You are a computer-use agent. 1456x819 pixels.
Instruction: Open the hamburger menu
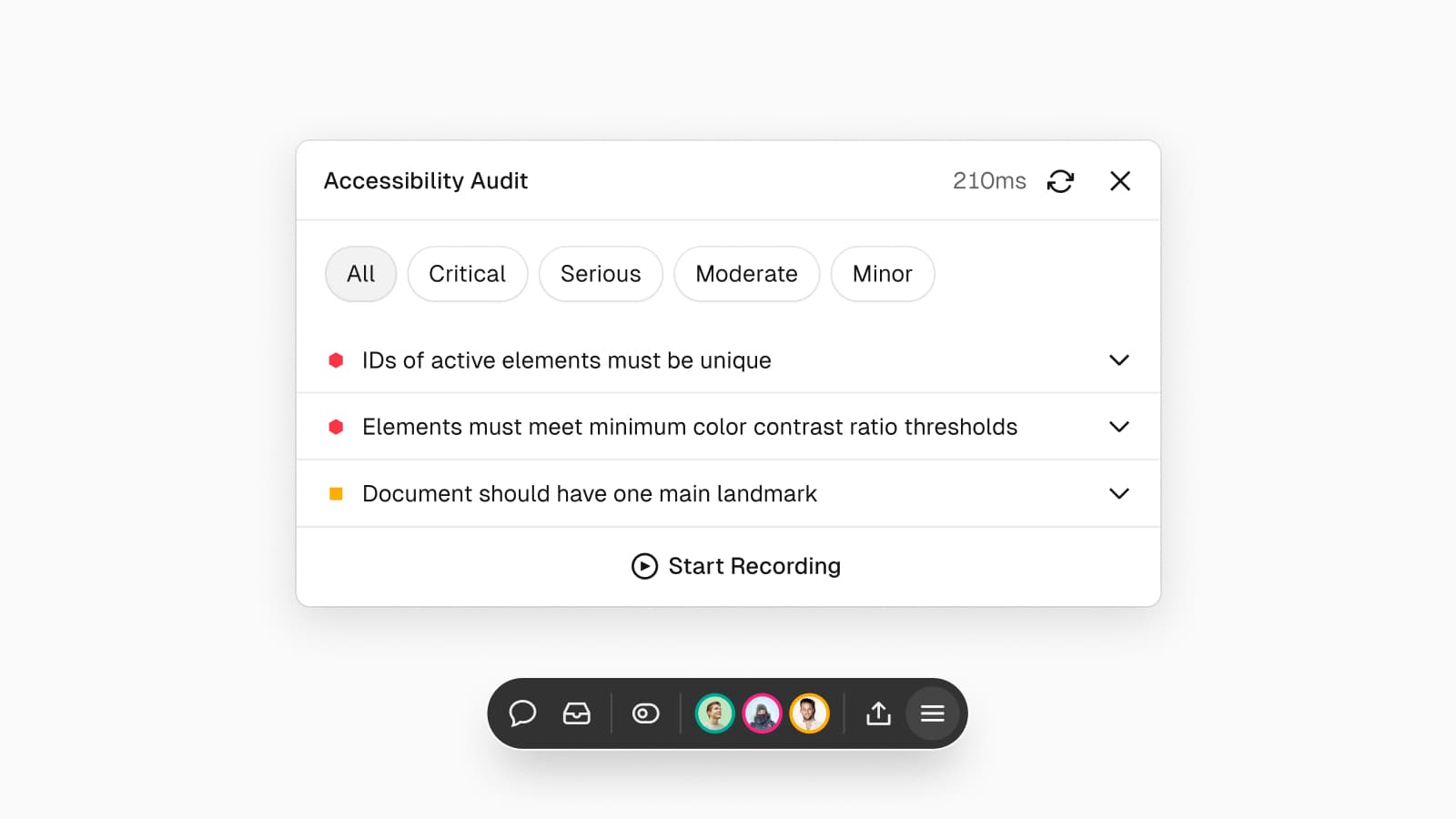pos(932,713)
